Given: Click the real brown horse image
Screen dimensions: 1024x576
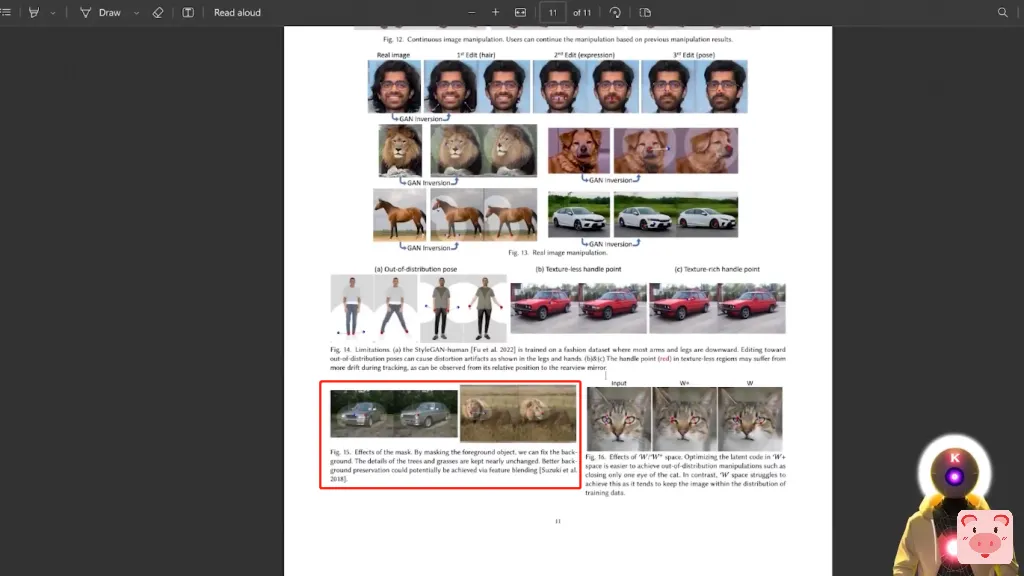Looking at the screenshot, I should [x=400, y=215].
